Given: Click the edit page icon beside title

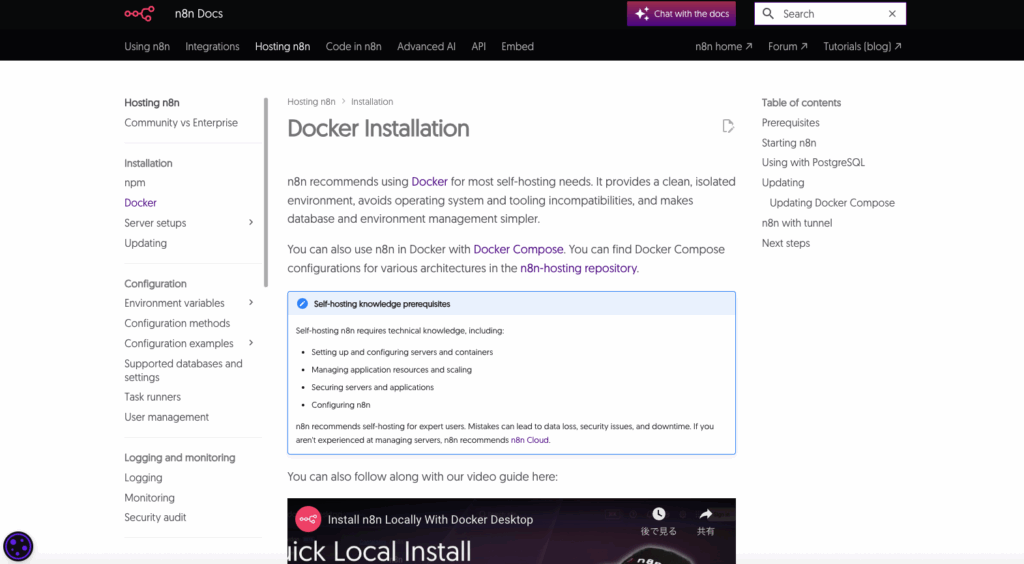Looking at the screenshot, I should pyautogui.click(x=728, y=126).
